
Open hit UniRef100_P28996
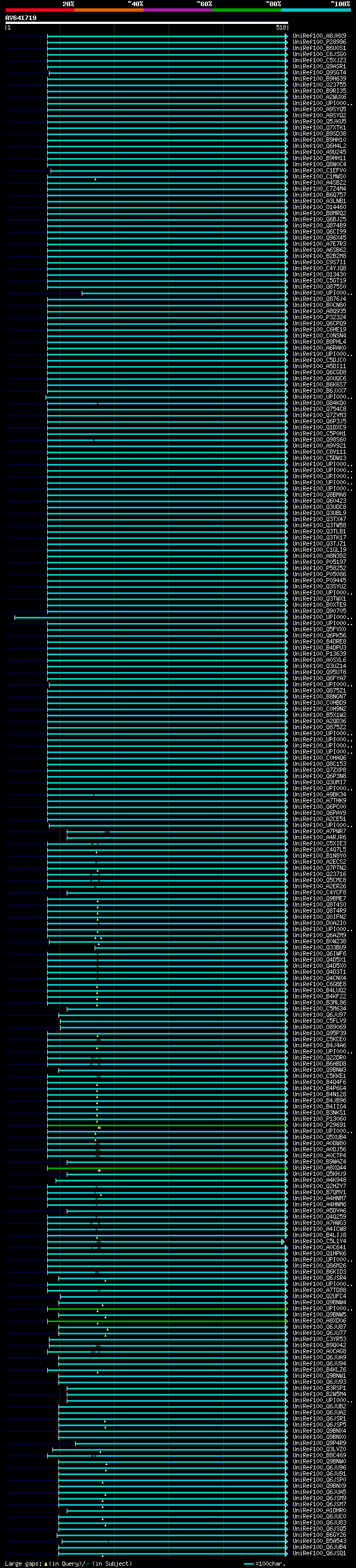[319, 42]
